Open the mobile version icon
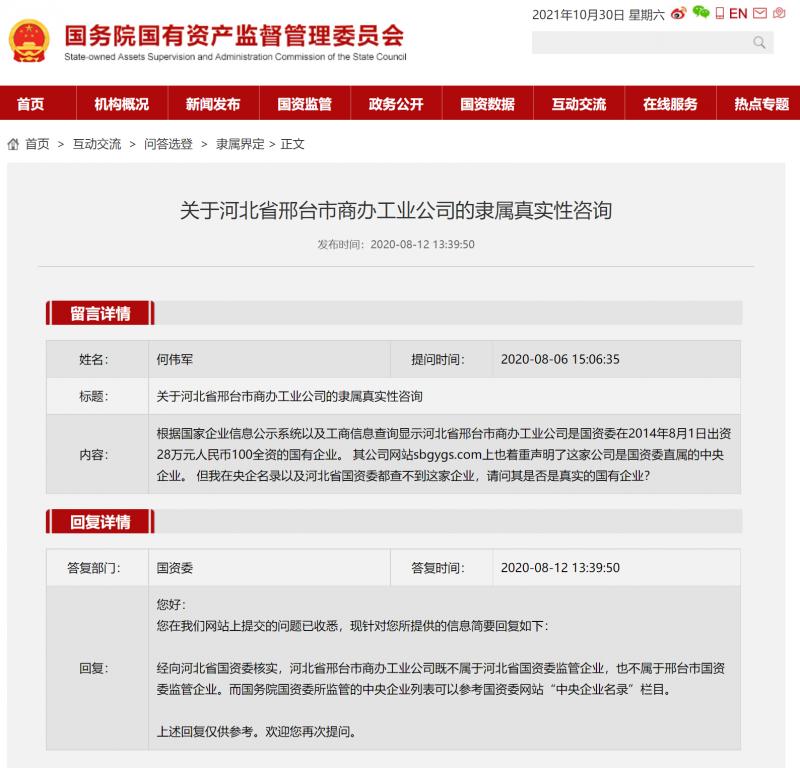 pyautogui.click(x=718, y=12)
